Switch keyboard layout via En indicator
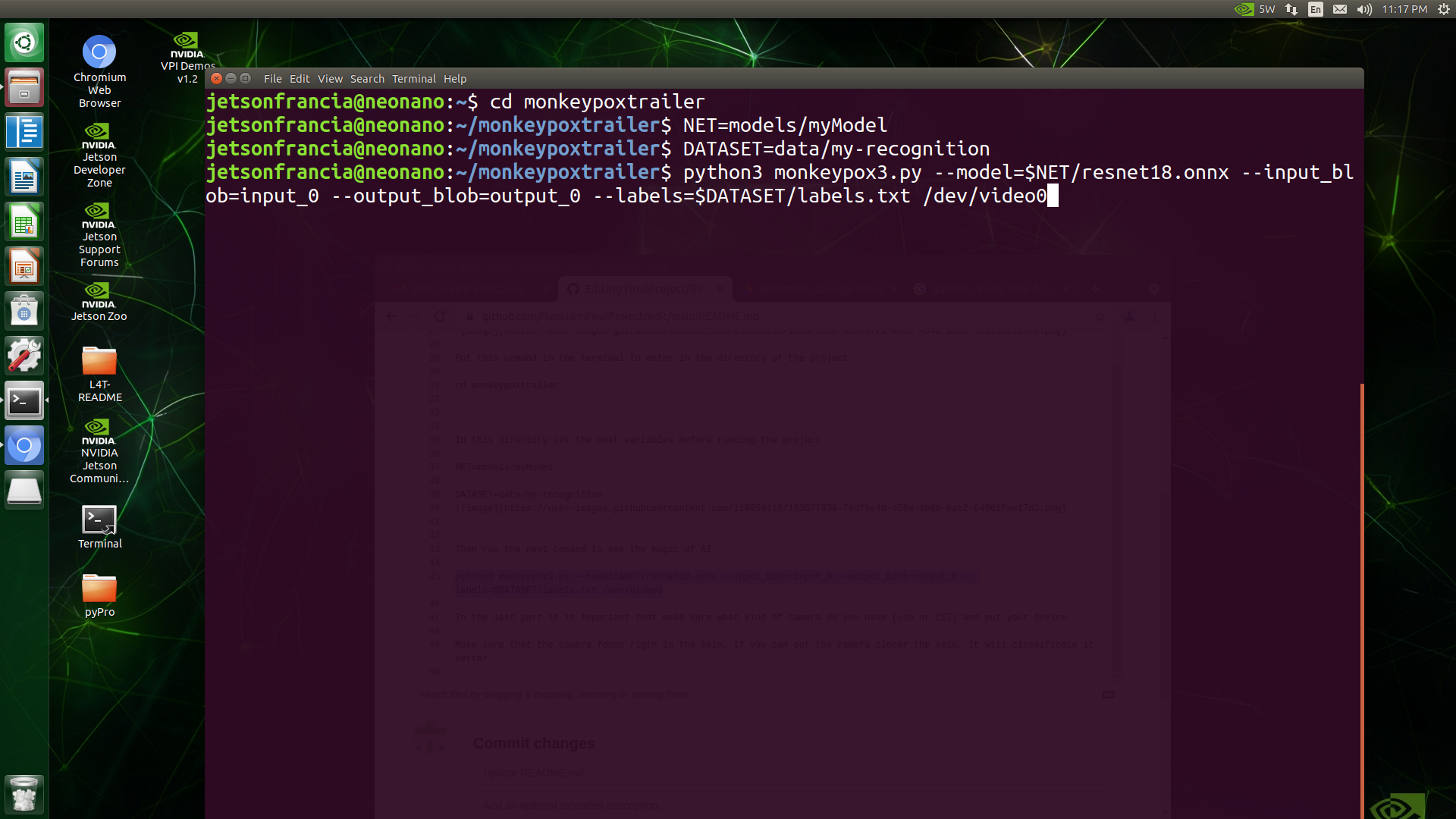 click(1316, 9)
